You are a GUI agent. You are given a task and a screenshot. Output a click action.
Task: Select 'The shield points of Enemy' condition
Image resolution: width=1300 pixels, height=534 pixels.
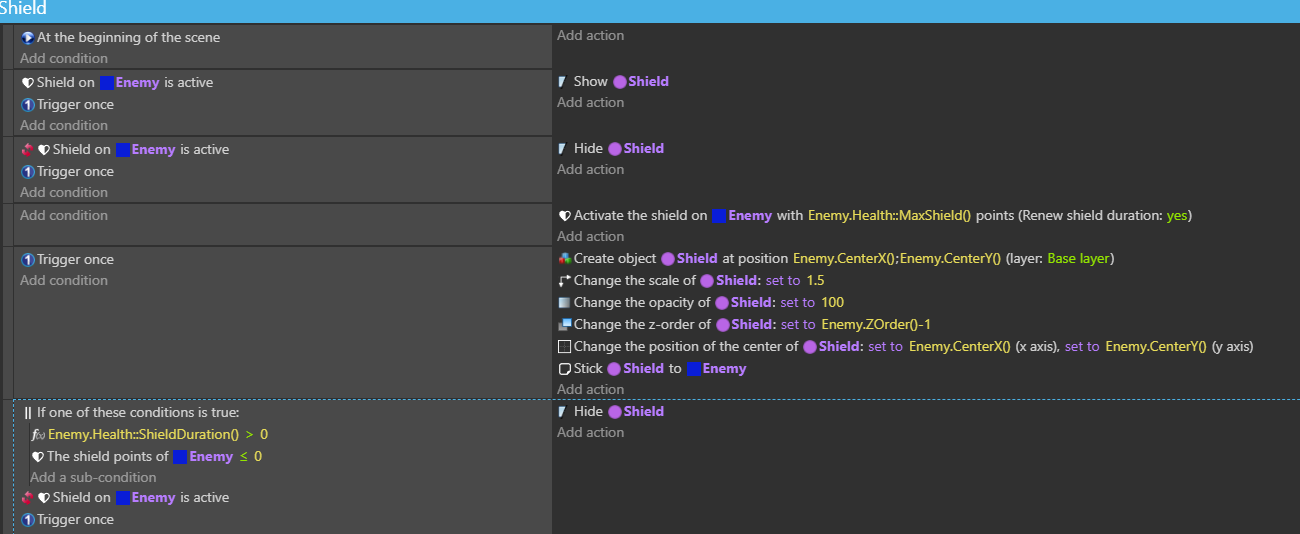point(147,456)
